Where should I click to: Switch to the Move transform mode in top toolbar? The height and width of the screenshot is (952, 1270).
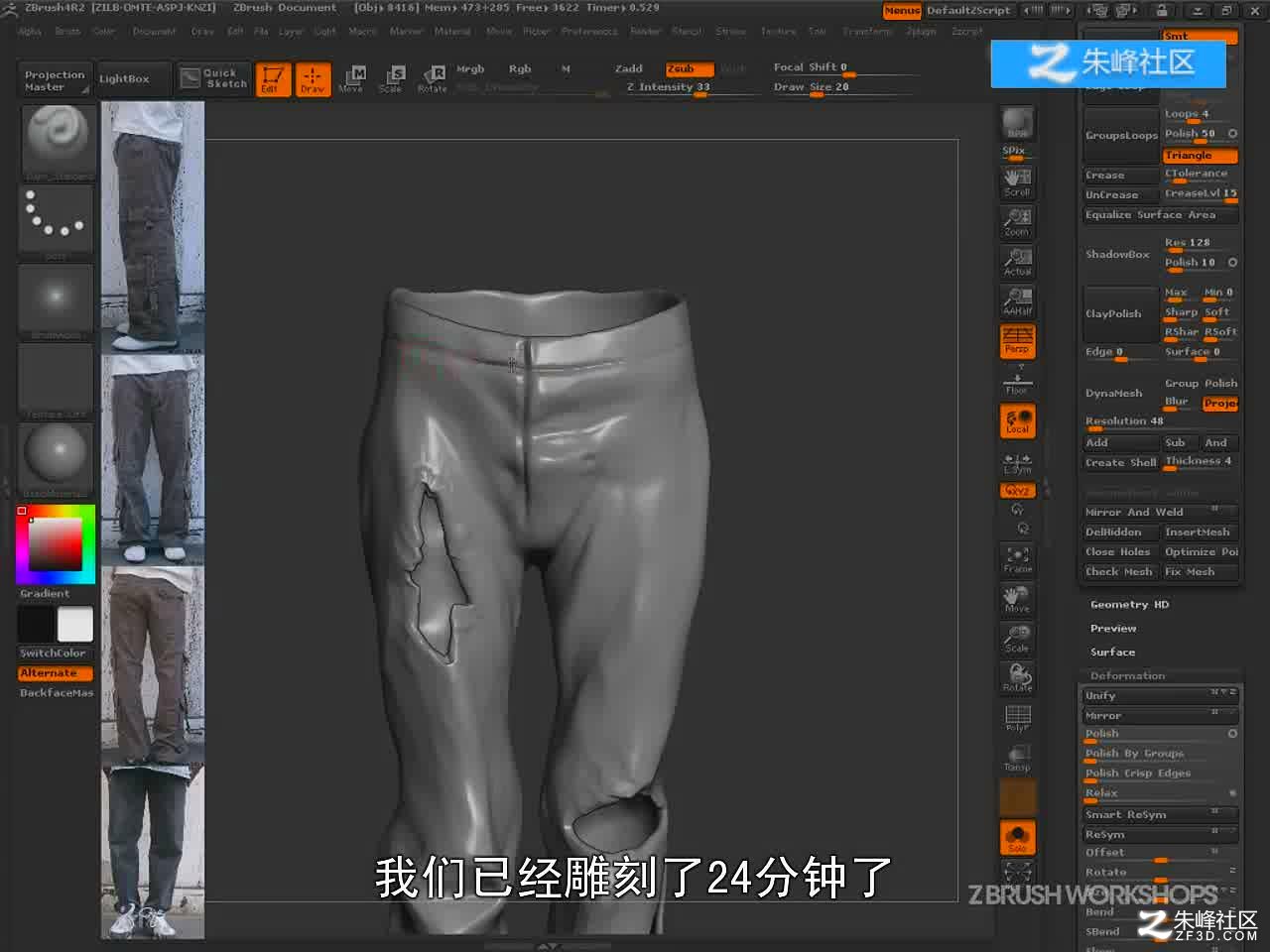tap(351, 78)
